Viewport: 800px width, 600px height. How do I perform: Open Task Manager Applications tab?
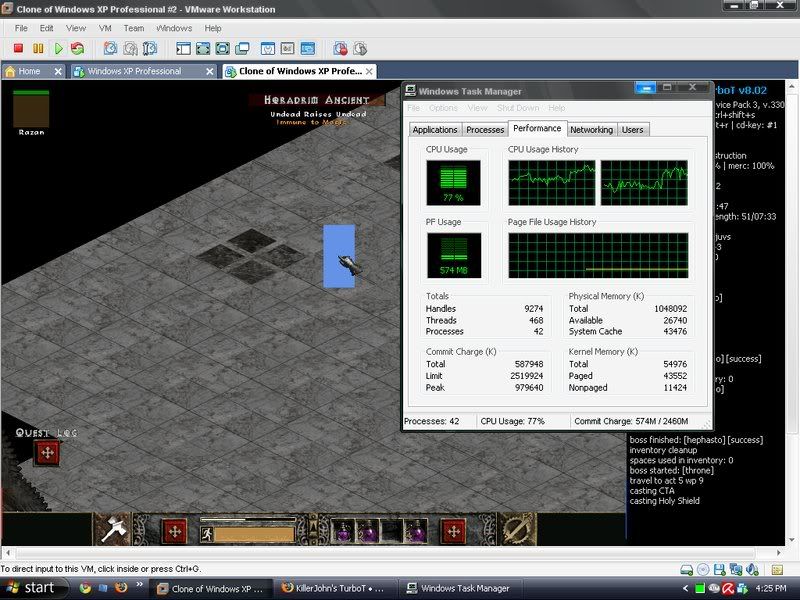(x=435, y=130)
